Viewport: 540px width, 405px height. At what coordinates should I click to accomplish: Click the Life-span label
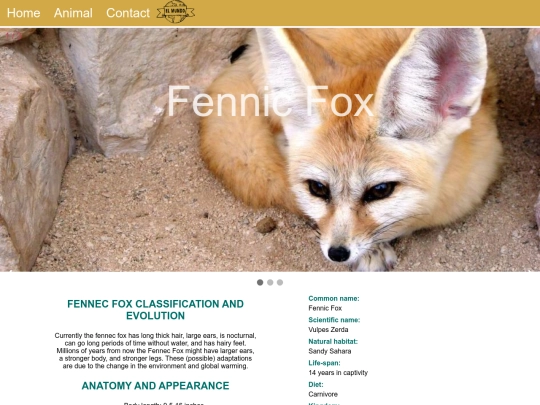324,363
